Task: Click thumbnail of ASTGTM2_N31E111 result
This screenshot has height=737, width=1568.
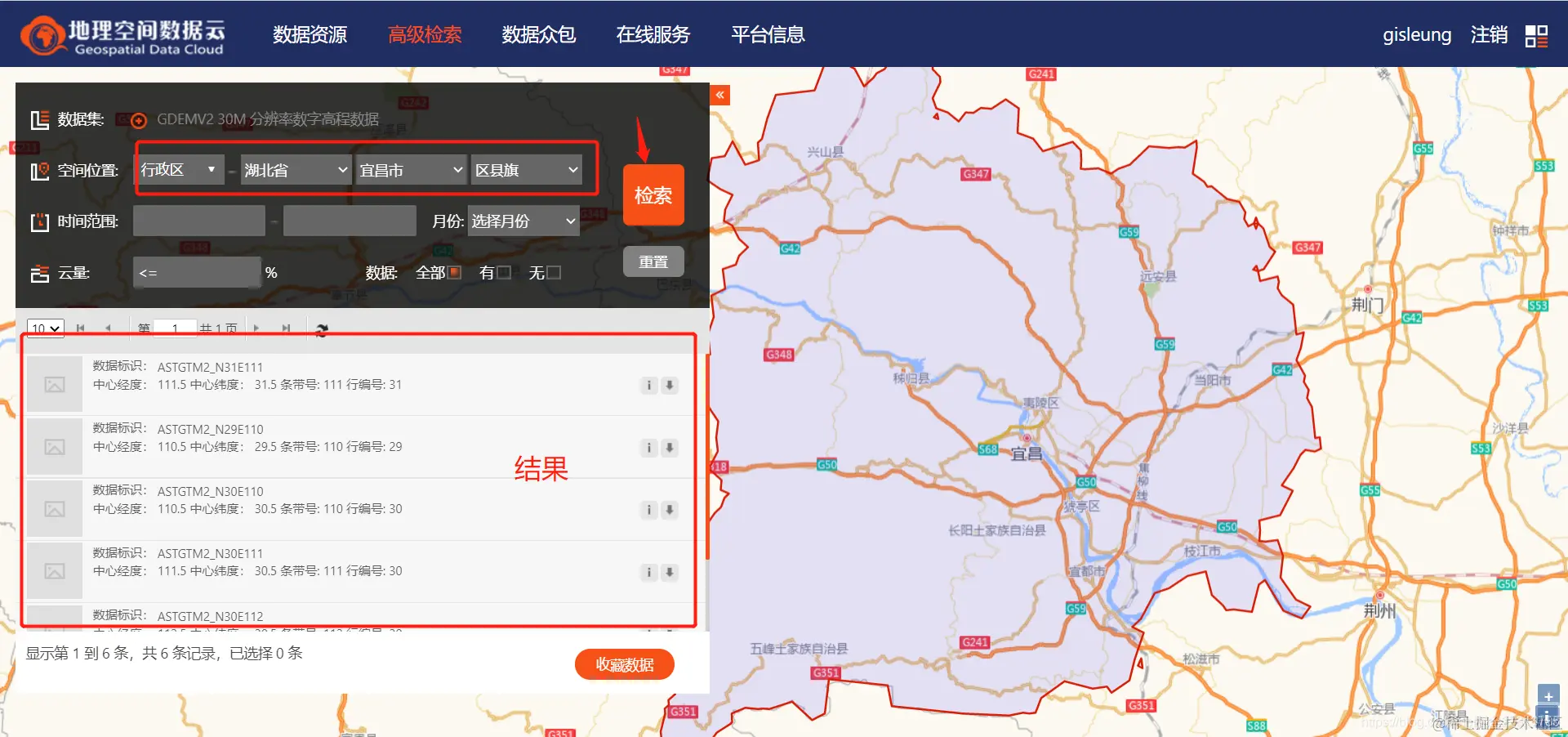Action: click(55, 384)
